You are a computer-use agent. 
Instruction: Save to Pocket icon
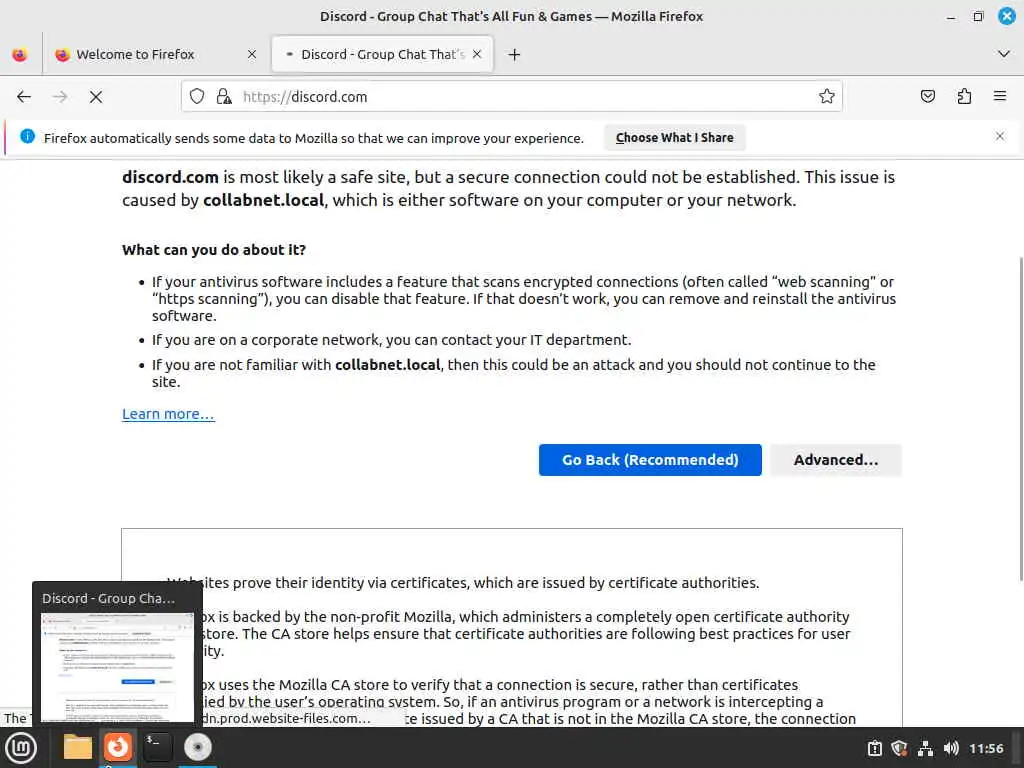(x=927, y=97)
